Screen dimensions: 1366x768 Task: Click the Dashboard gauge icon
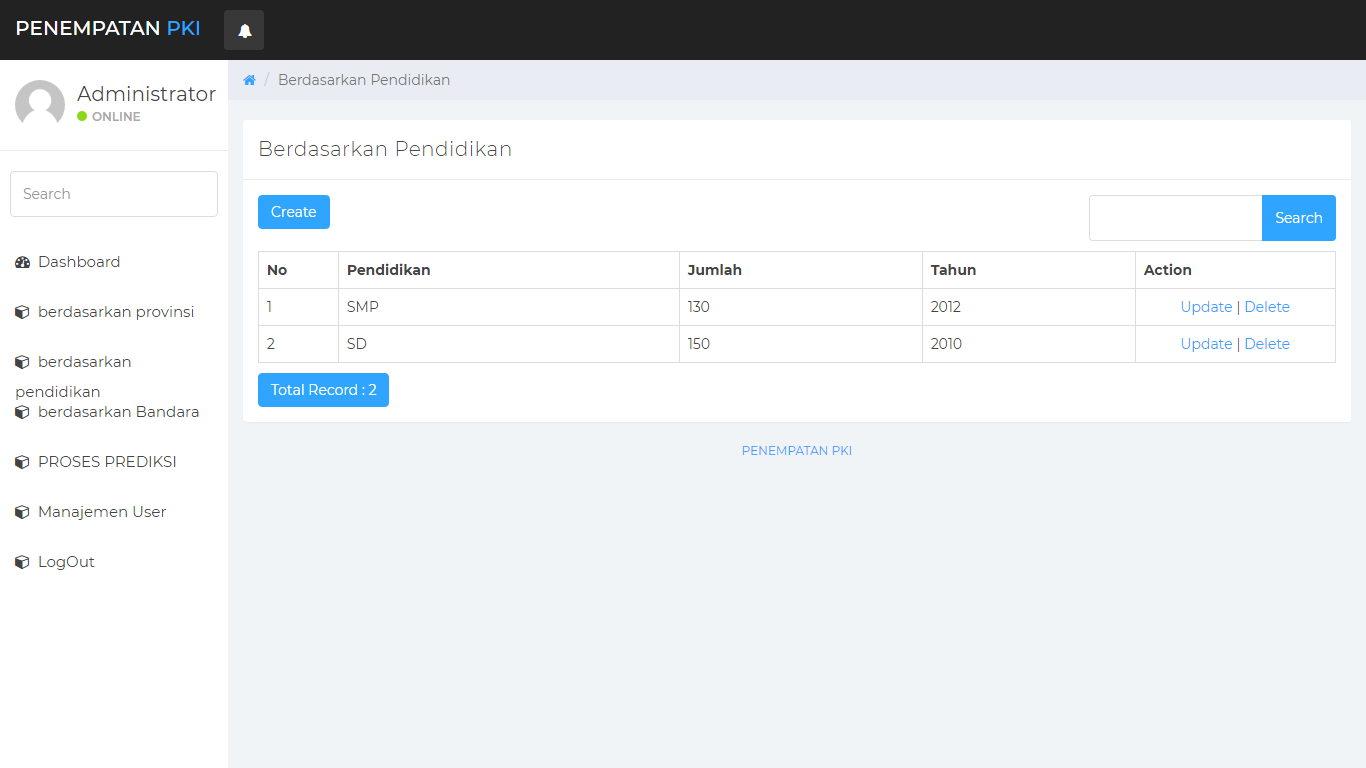[22, 262]
